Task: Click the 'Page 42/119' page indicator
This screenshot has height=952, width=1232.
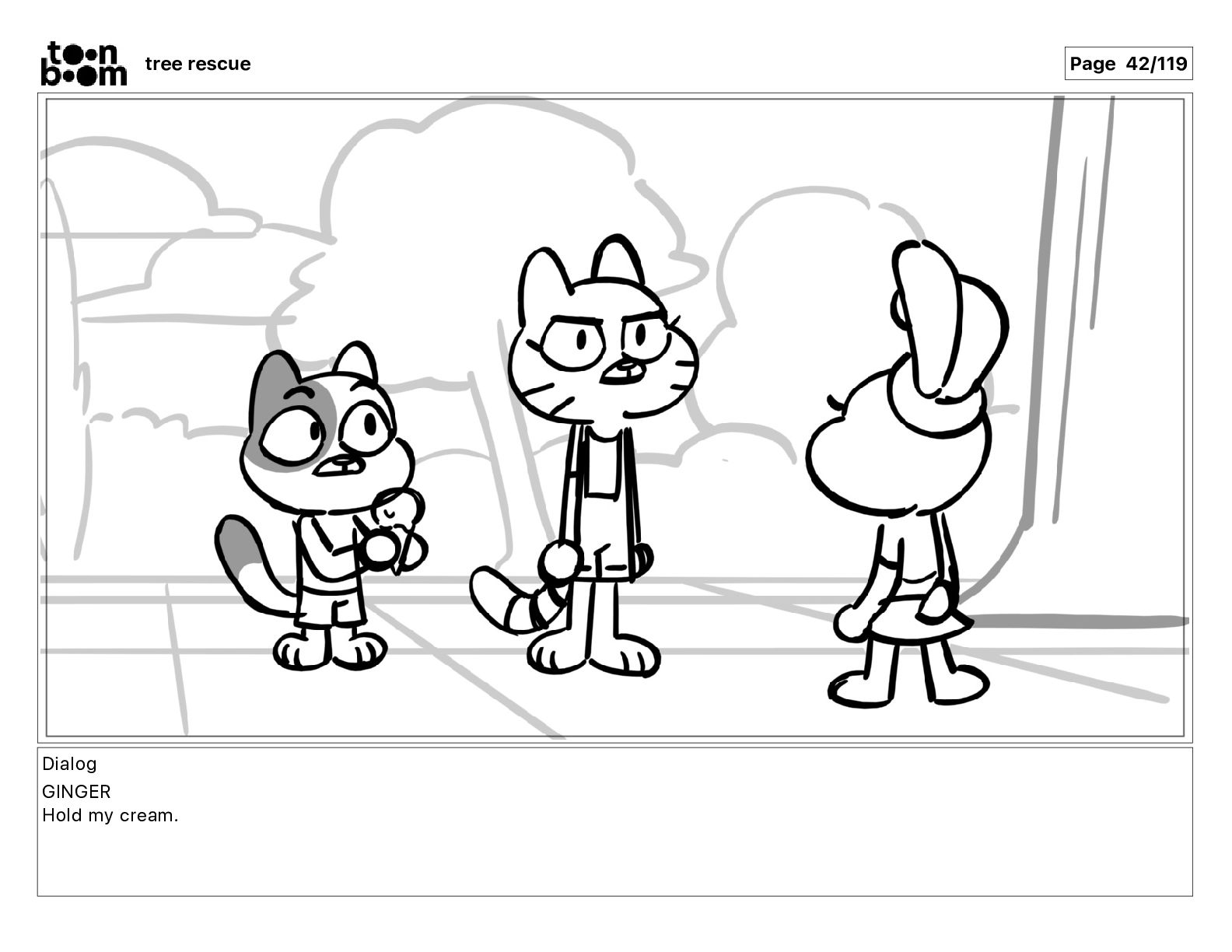Action: pyautogui.click(x=1129, y=64)
